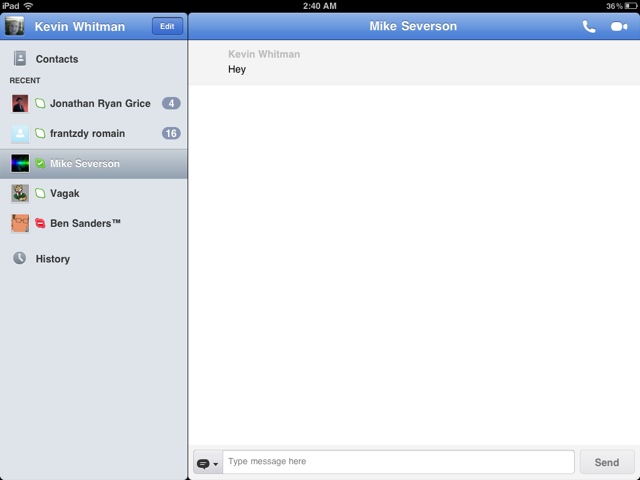640x480 pixels.
Task: Click the status icon beside Vagak
Action: (40, 193)
